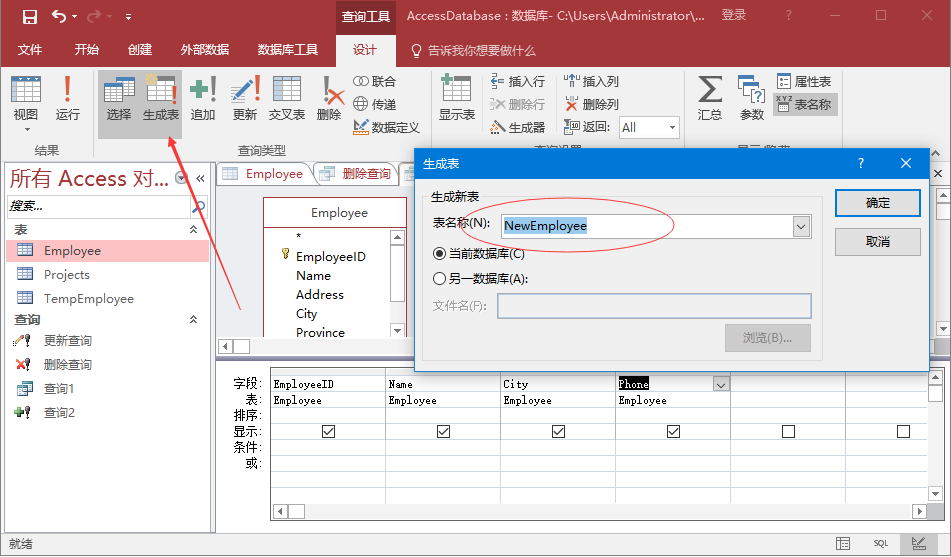Collapse the 查询 group in navigation pane
Screen dimensions: 951x557
(x=194, y=320)
